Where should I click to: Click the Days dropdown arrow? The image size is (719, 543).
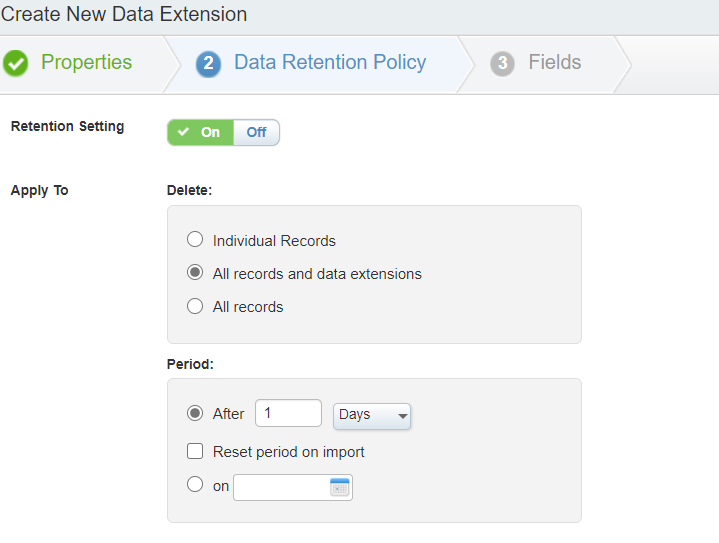point(403,416)
